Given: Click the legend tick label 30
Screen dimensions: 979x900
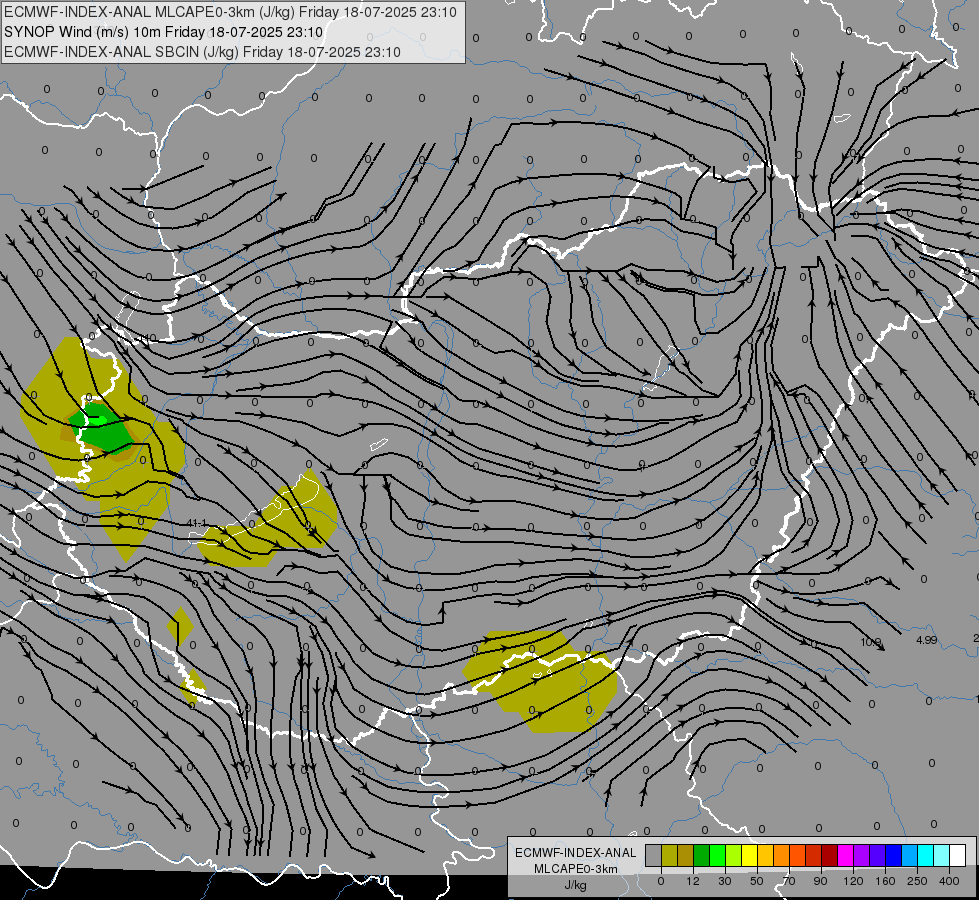Looking at the screenshot, I should tap(725, 881).
